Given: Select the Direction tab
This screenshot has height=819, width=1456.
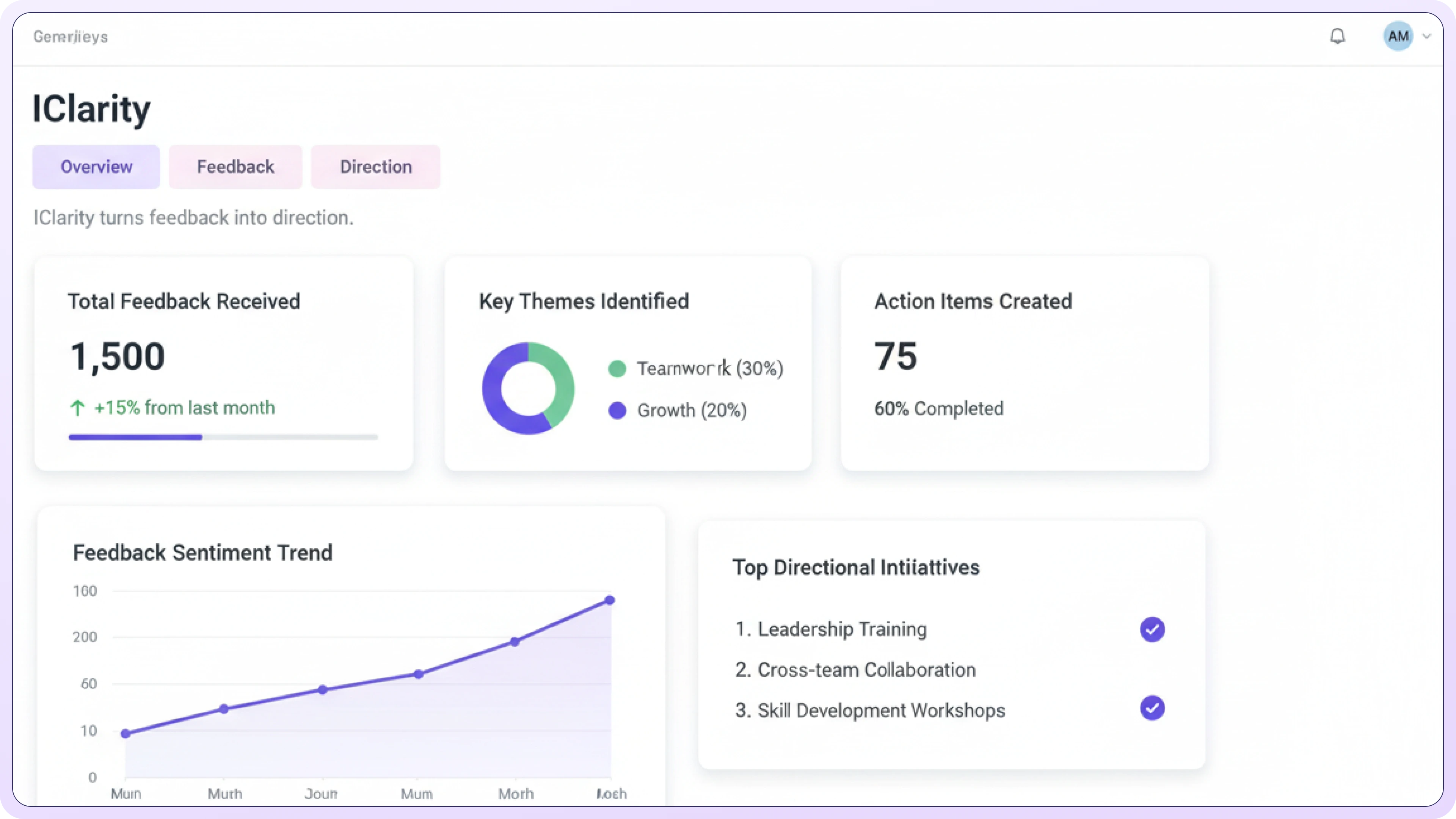Looking at the screenshot, I should [x=375, y=167].
